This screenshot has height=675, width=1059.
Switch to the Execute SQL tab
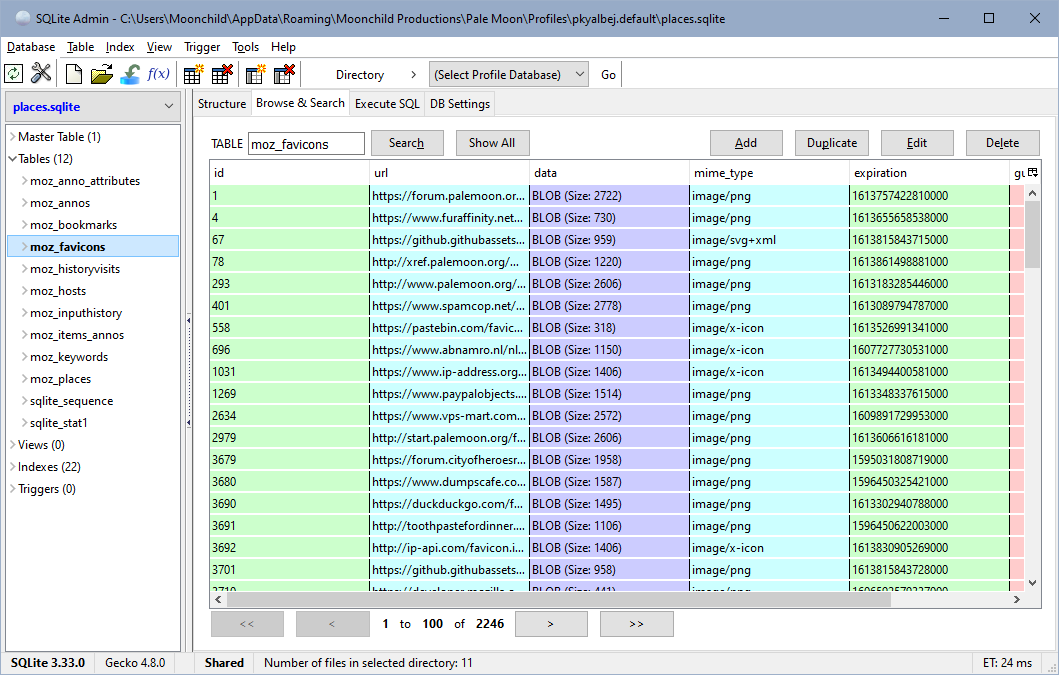pyautogui.click(x=387, y=104)
